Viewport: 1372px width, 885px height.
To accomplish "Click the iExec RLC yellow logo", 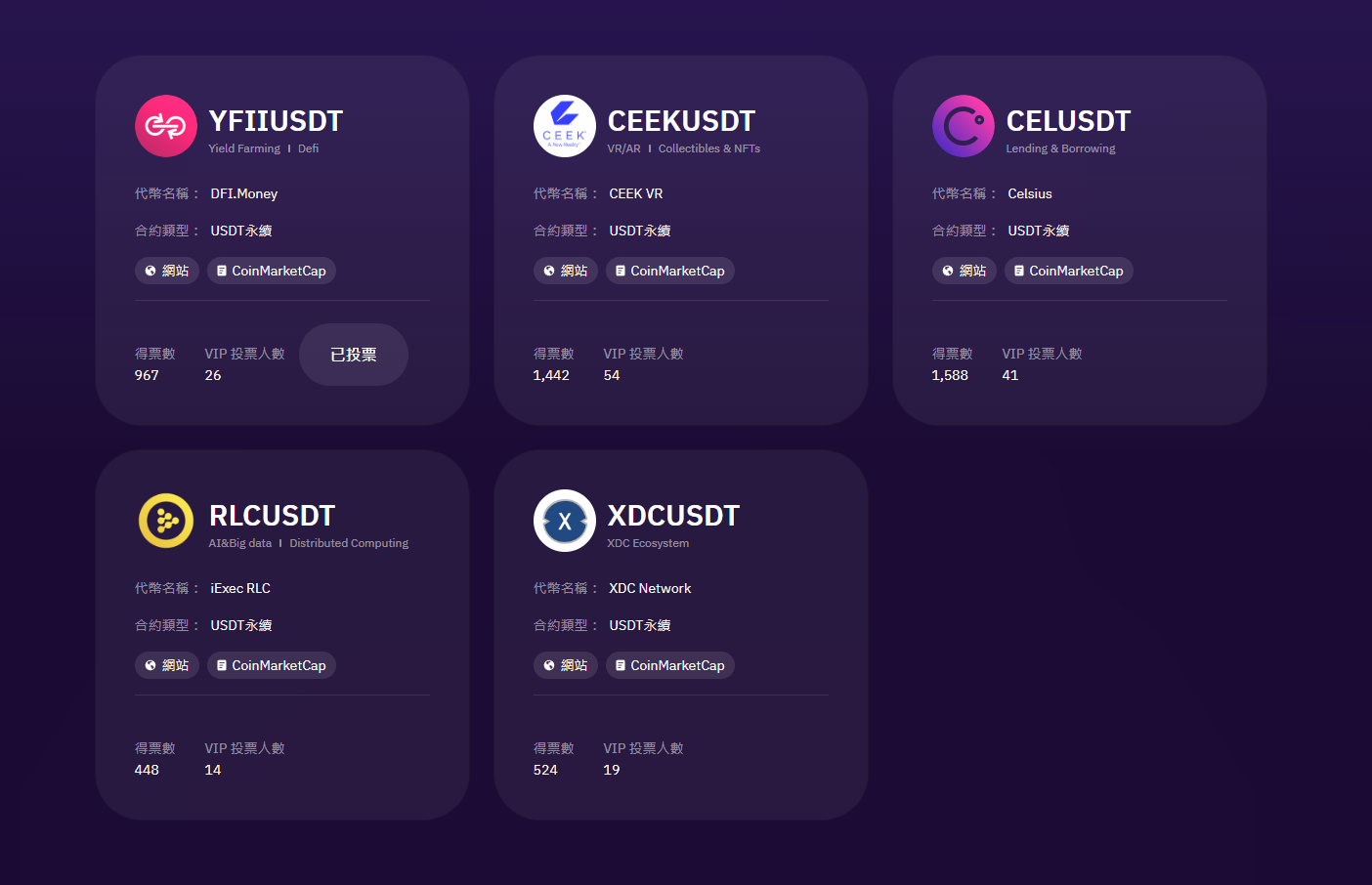I will pyautogui.click(x=166, y=521).
